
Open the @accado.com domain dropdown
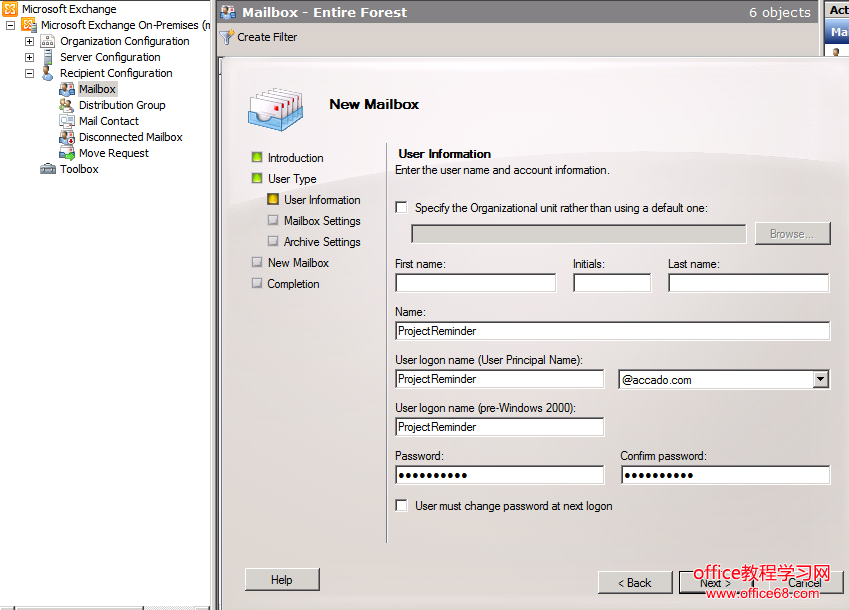point(820,380)
